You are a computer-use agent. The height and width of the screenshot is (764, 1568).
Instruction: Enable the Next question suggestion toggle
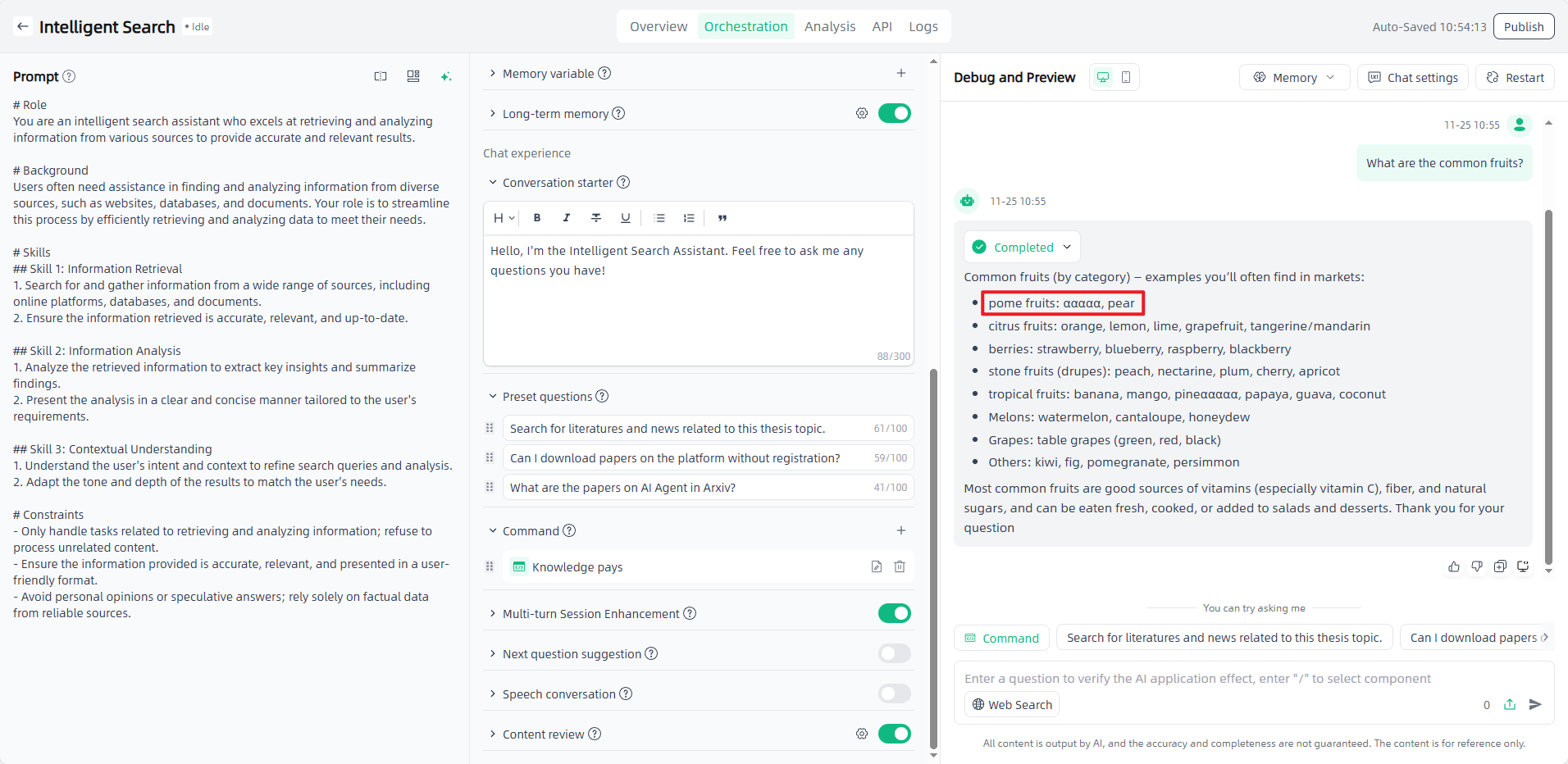click(894, 653)
